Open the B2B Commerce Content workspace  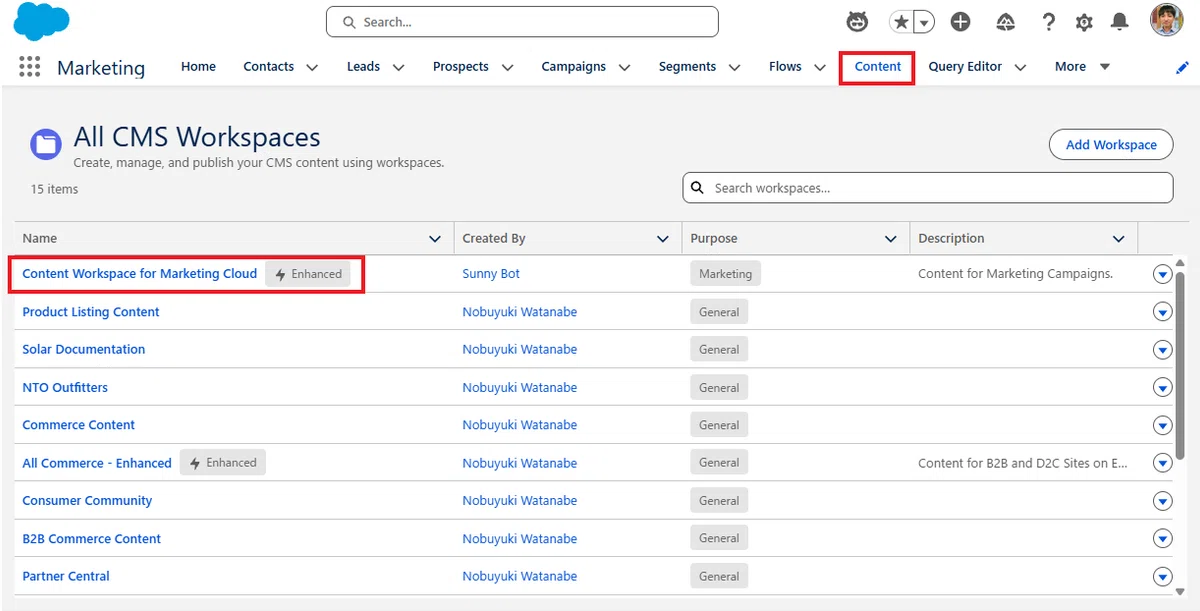pyautogui.click(x=91, y=538)
